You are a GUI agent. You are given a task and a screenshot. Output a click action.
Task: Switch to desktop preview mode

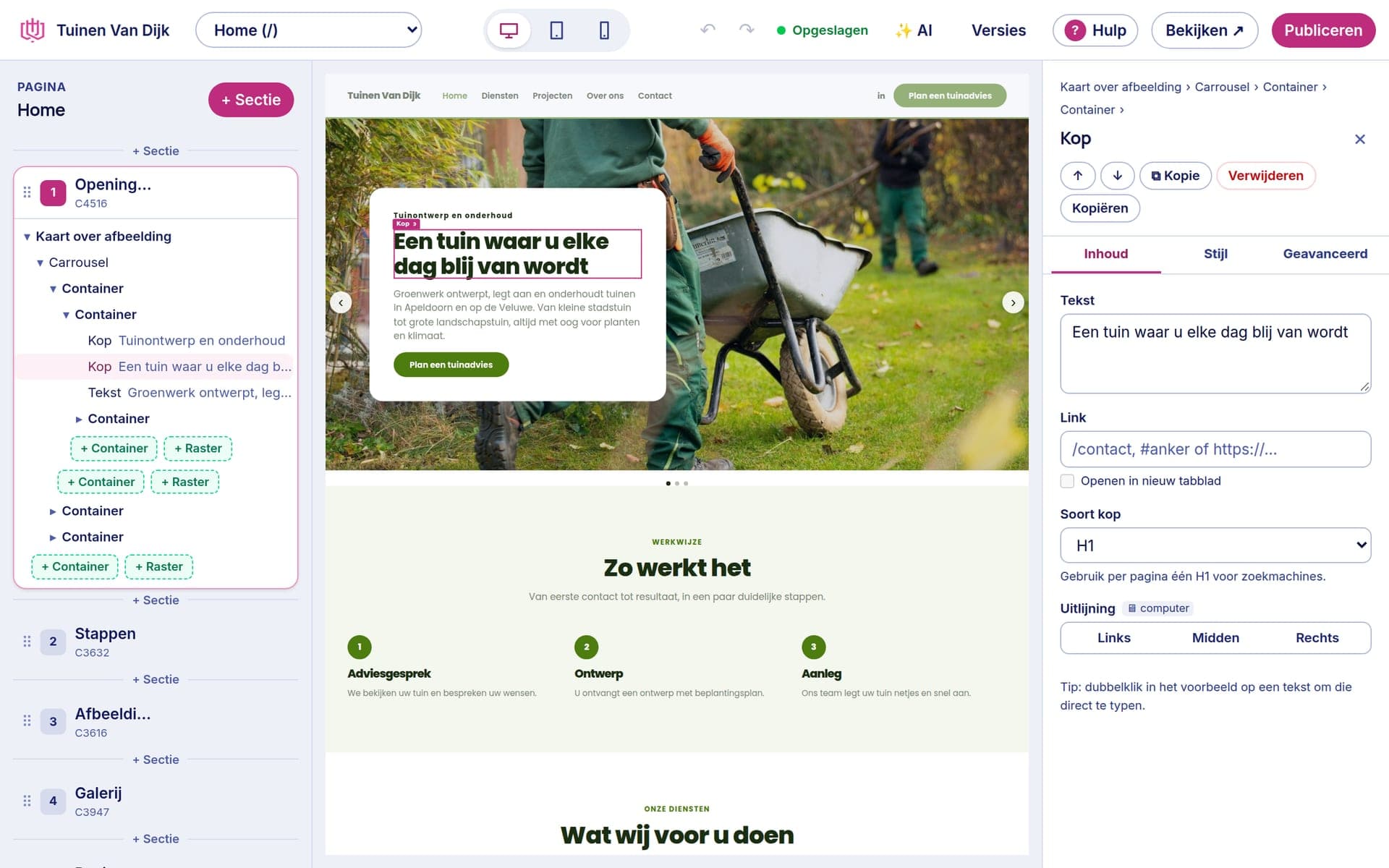click(x=509, y=30)
